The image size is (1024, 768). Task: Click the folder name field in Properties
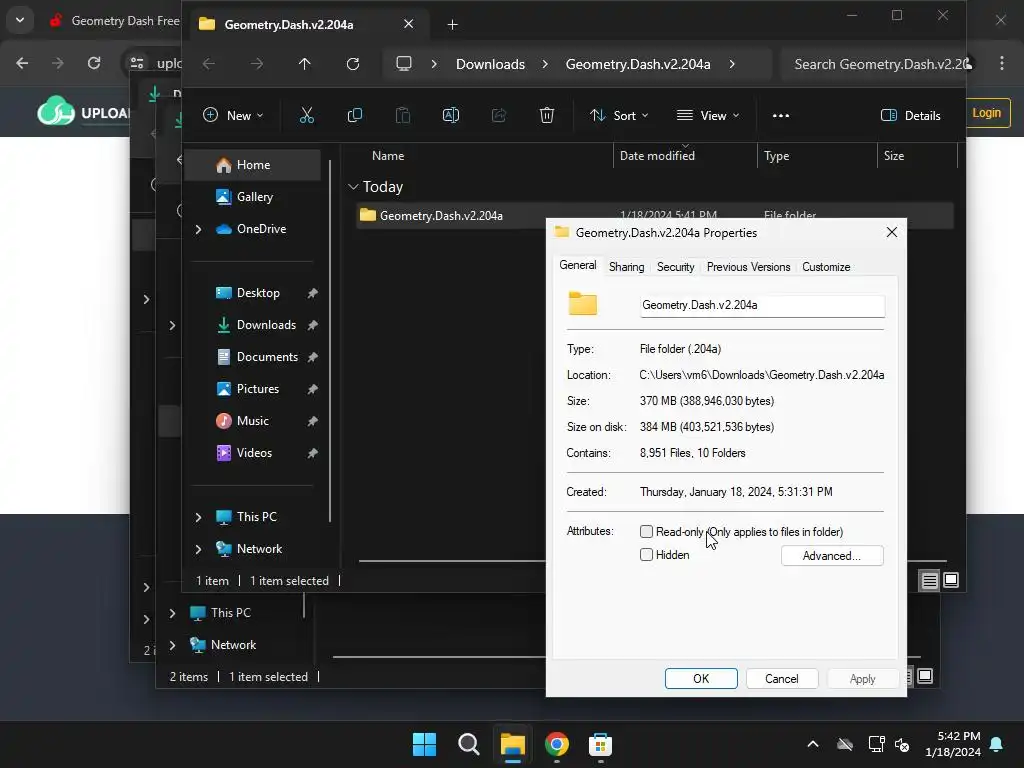[762, 305]
